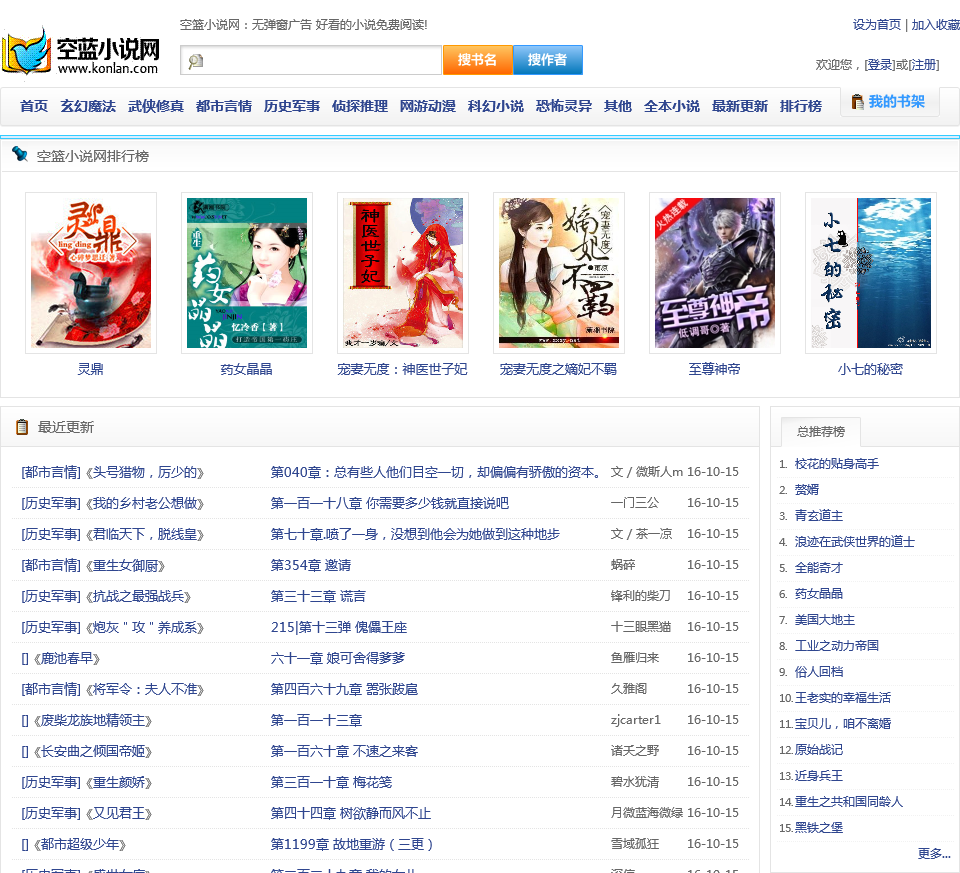Viewport: 960px width, 873px height.
Task: Open 我的书架 bookshelf
Action: tap(896, 102)
